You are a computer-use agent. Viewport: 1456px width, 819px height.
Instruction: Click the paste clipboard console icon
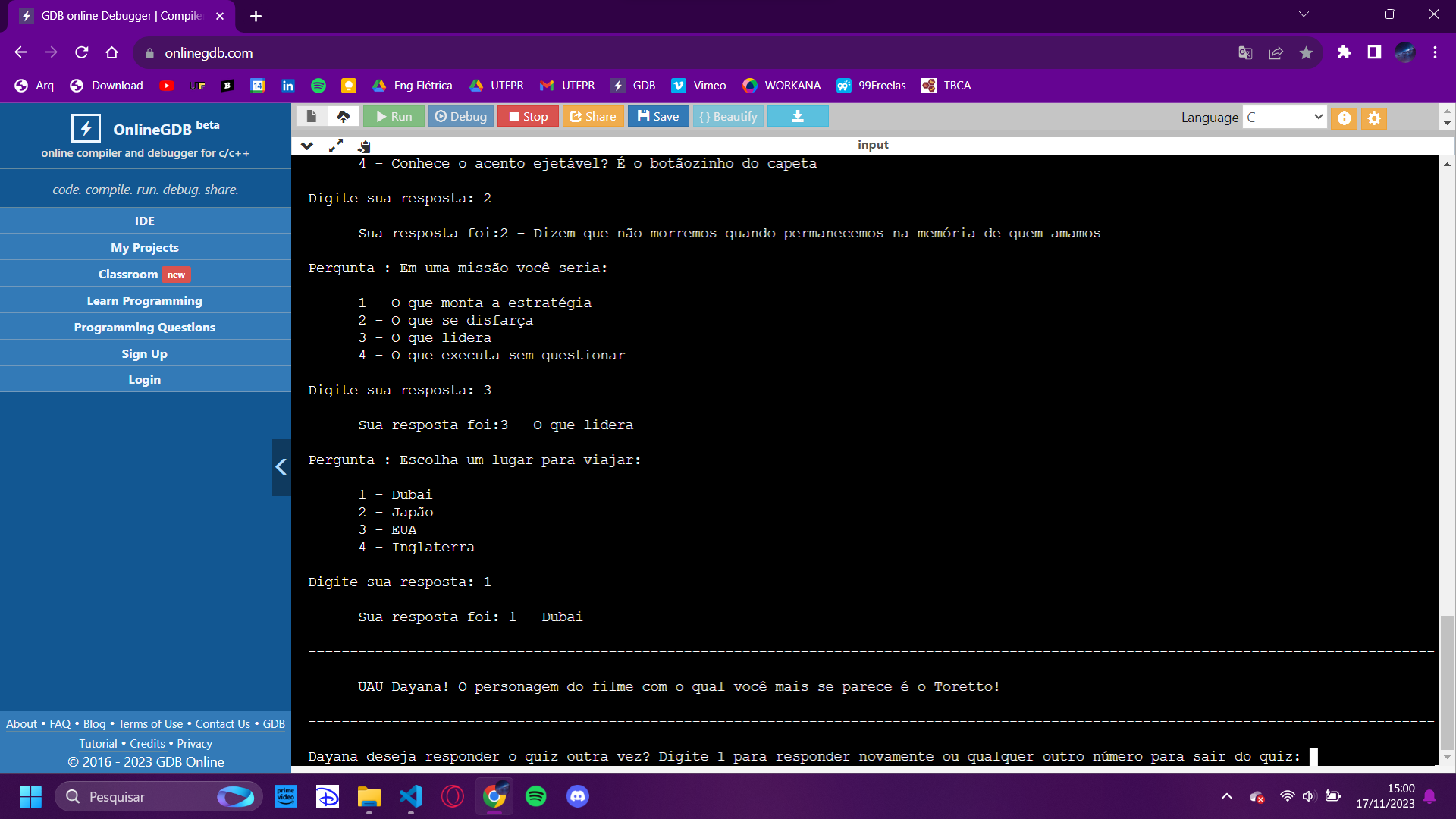[365, 146]
